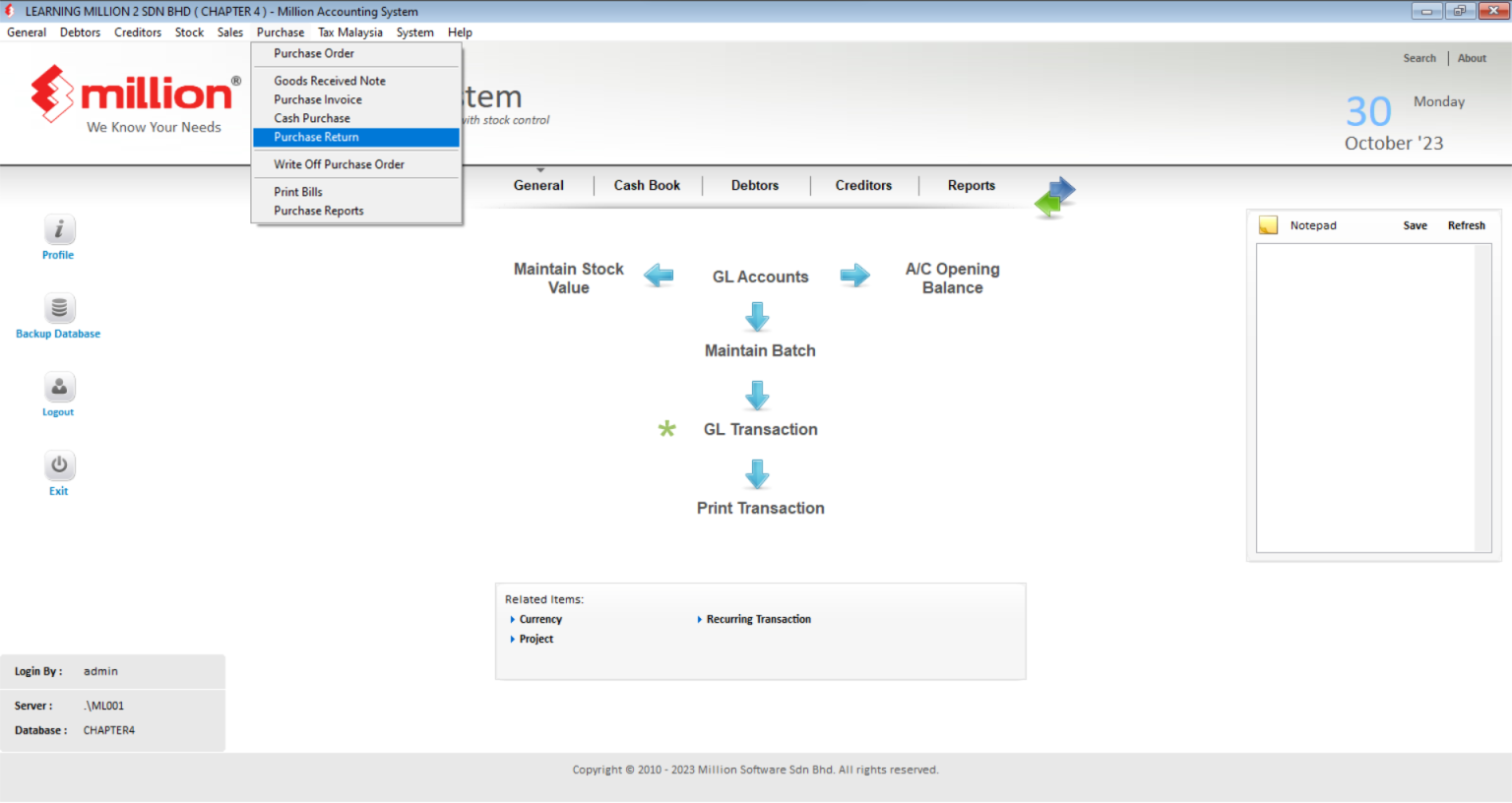Open the Debtors menu in menu bar

[80, 32]
